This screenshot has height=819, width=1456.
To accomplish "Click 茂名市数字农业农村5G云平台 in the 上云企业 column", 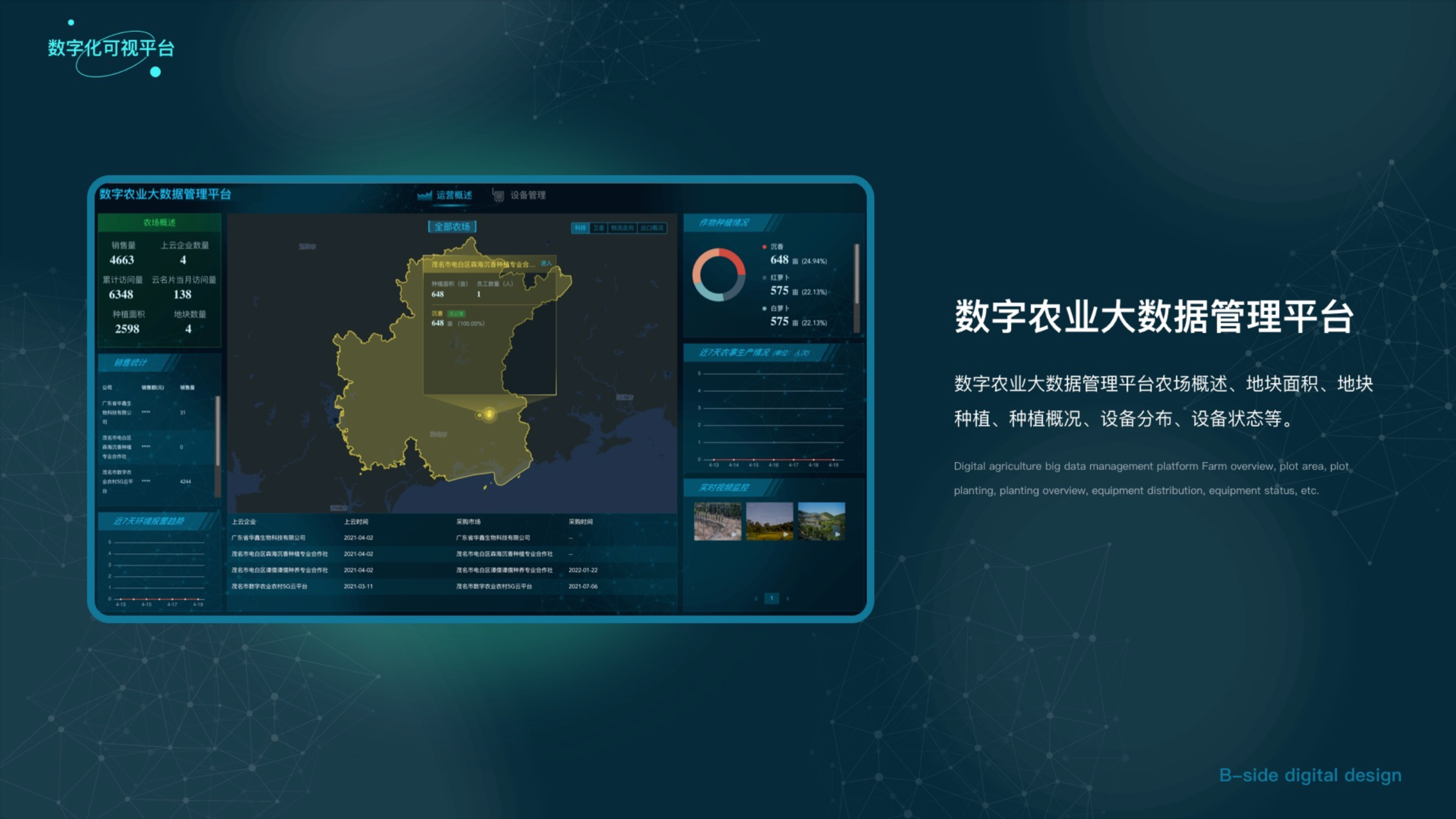I will click(269, 586).
